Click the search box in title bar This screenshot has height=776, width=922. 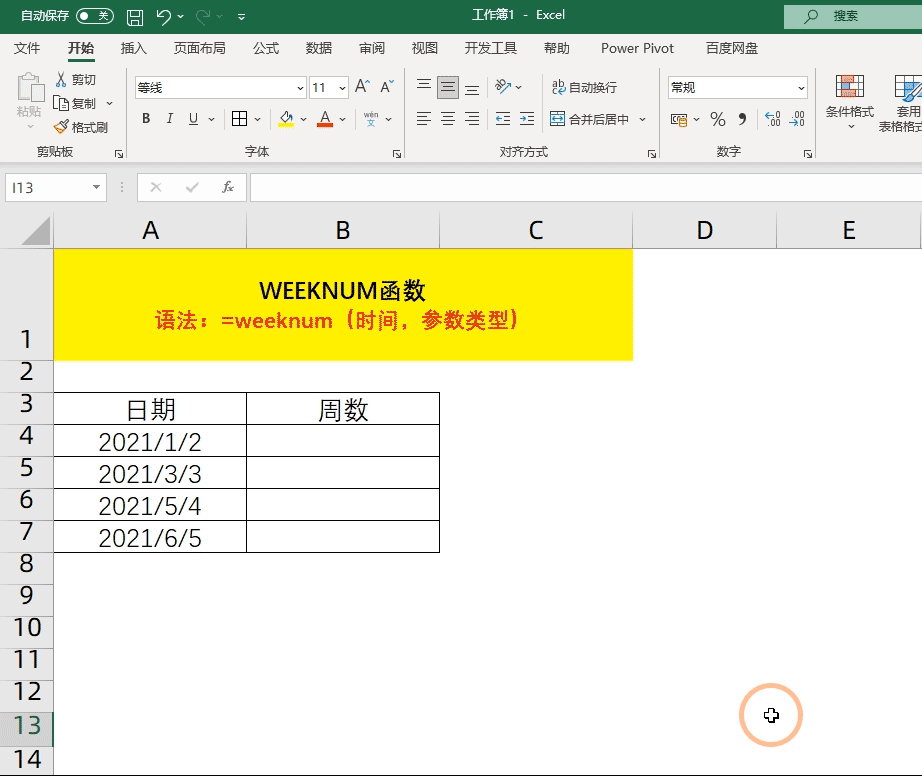tap(853, 16)
